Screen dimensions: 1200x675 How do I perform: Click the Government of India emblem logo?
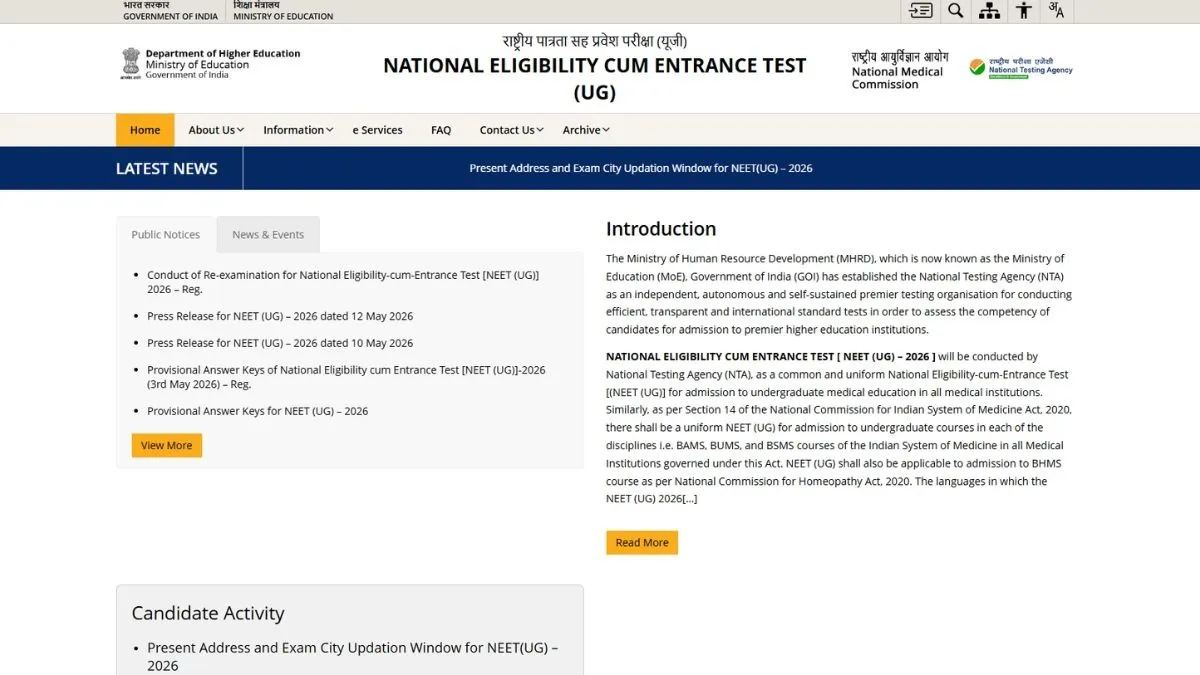click(x=131, y=63)
